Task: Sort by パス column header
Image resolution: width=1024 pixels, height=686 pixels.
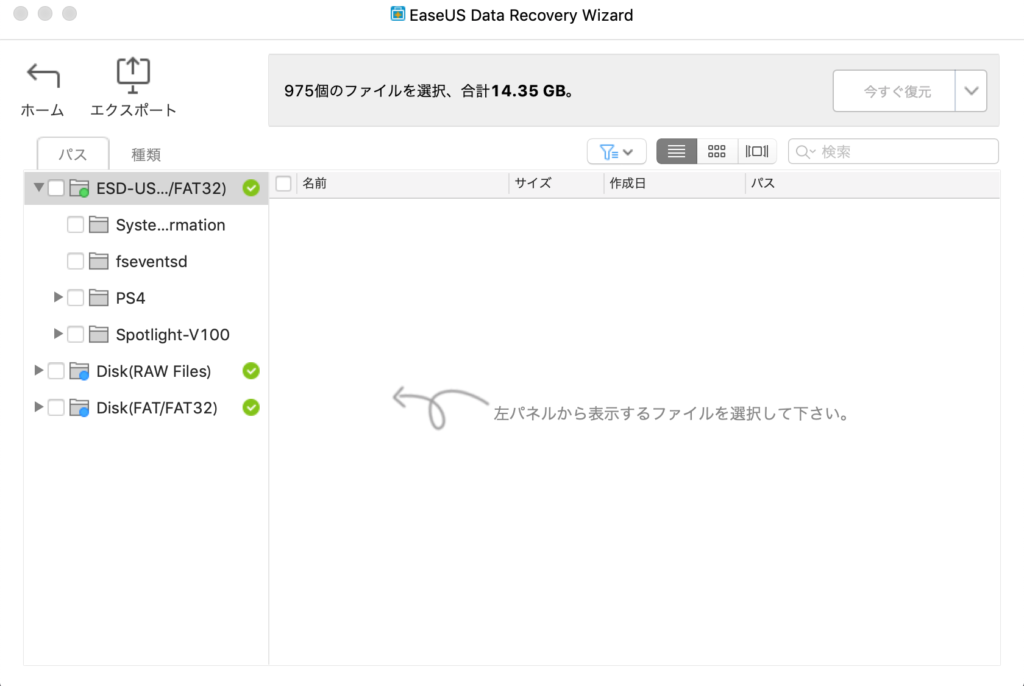Action: (x=872, y=184)
